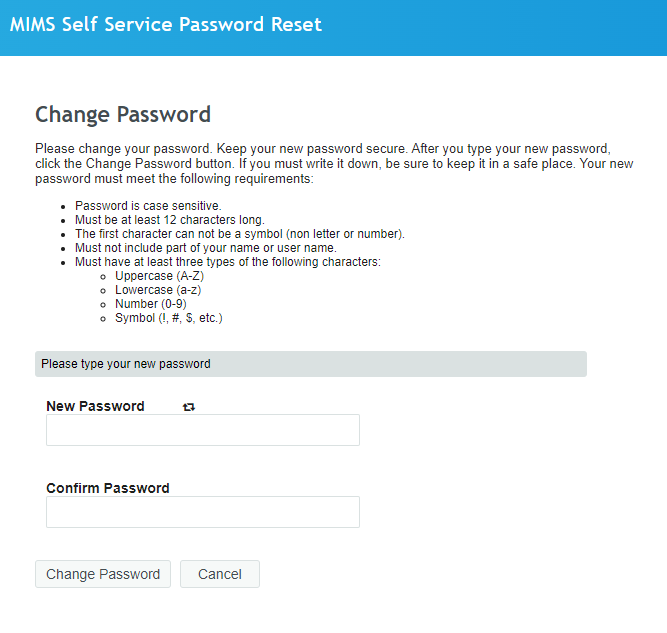Click the MIMS Self Service Password Reset title
The height and width of the screenshot is (633, 667).
coord(166,25)
